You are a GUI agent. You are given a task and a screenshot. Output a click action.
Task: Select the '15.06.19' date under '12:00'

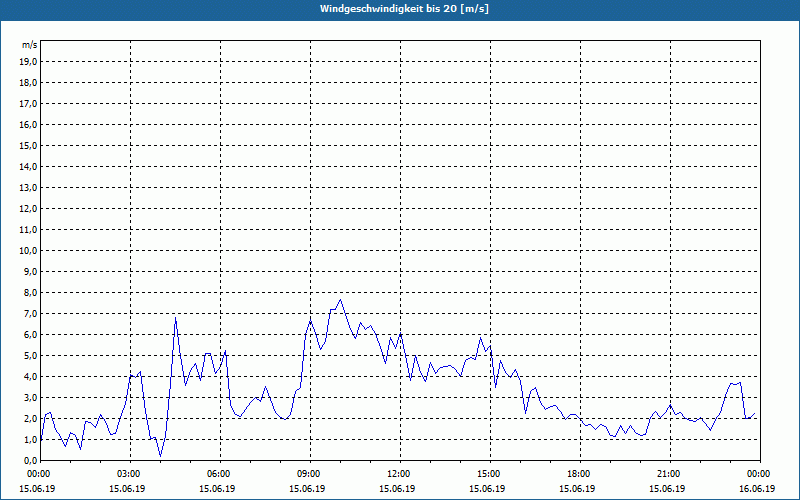click(397, 489)
